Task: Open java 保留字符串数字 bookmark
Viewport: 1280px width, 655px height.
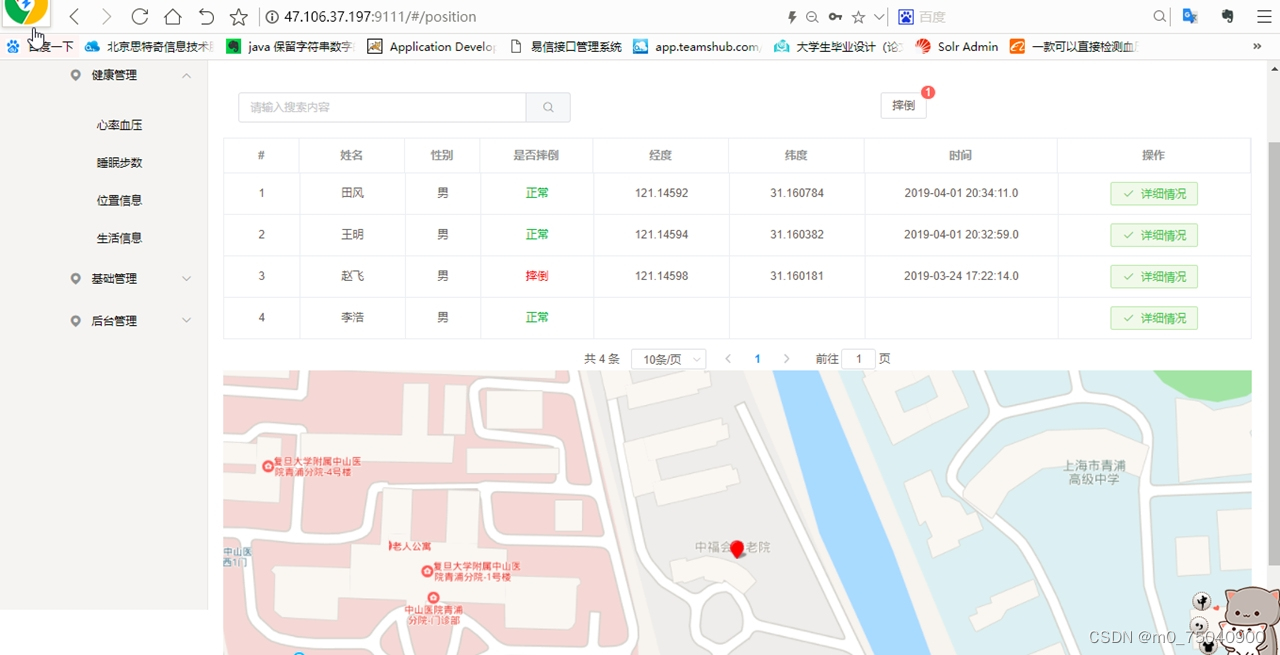Action: (290, 46)
